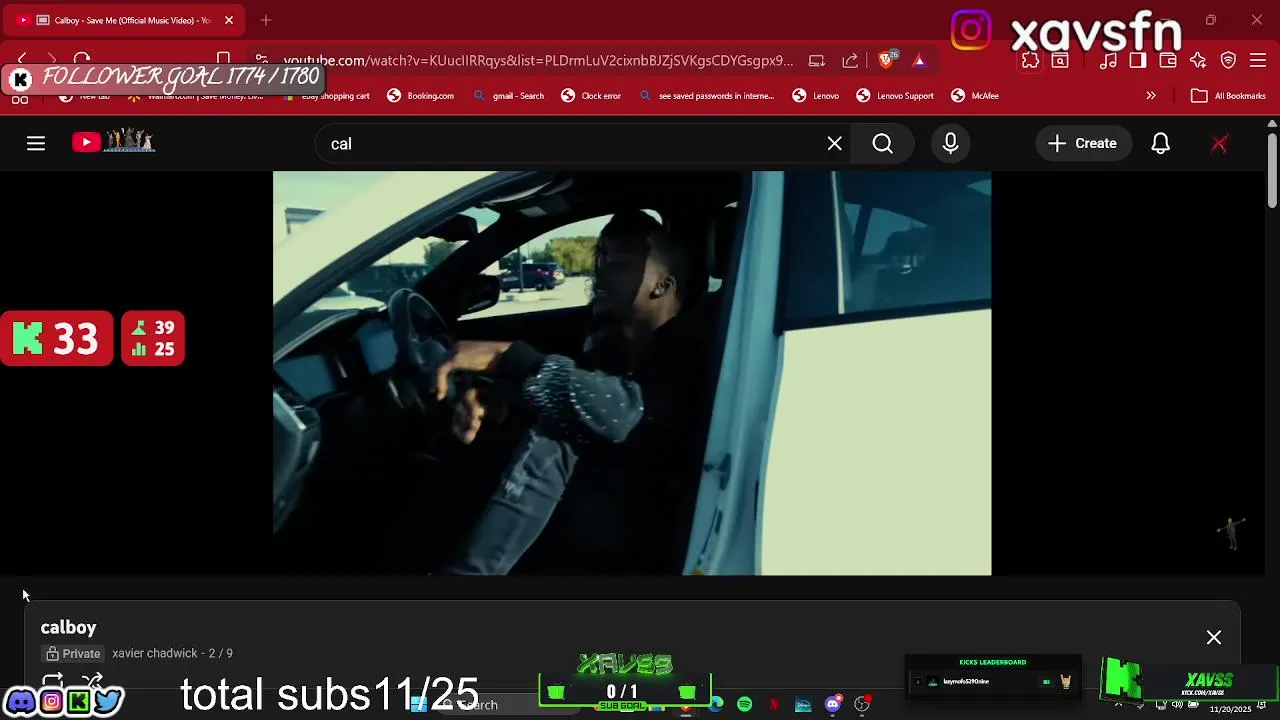Open Microsoft Edge from taskbar
1280x720 pixels.
pos(716,705)
